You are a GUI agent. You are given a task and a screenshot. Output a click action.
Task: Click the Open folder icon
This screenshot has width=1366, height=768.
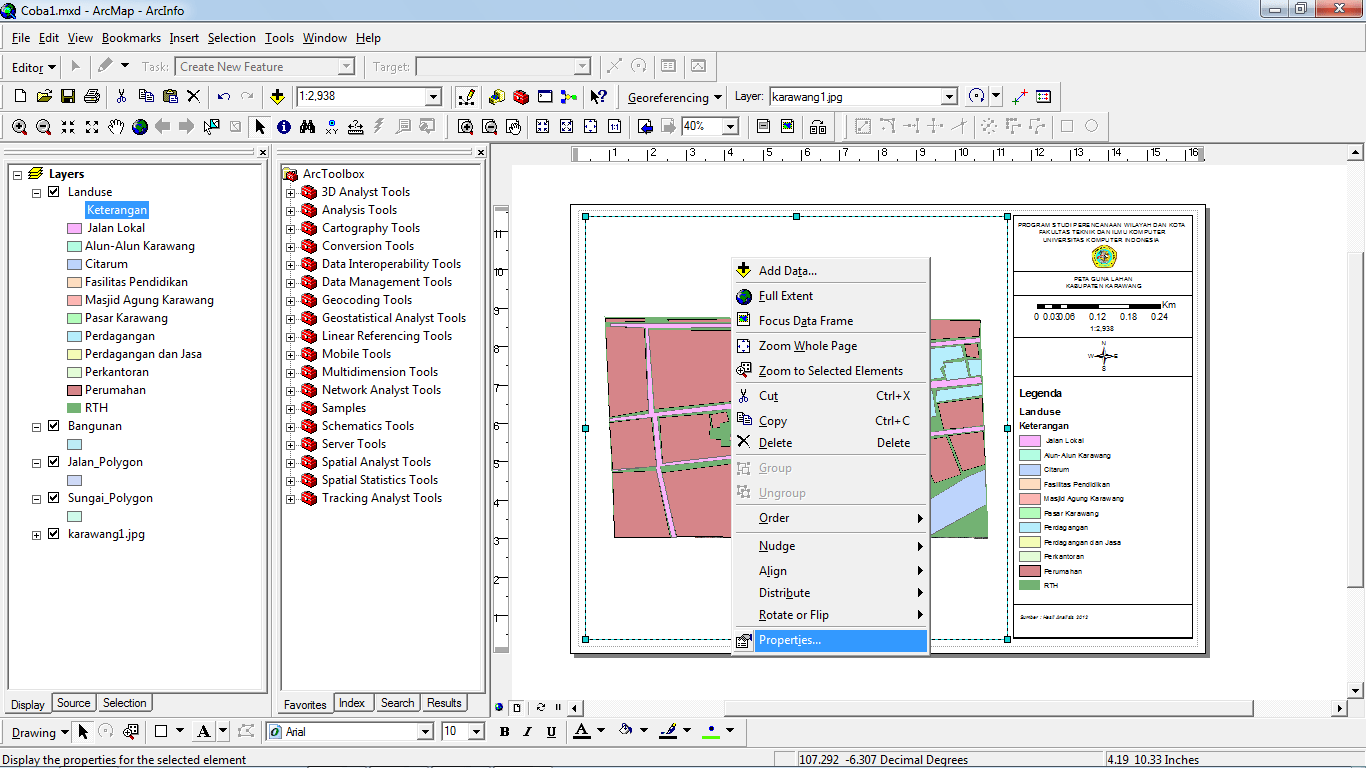coord(44,97)
